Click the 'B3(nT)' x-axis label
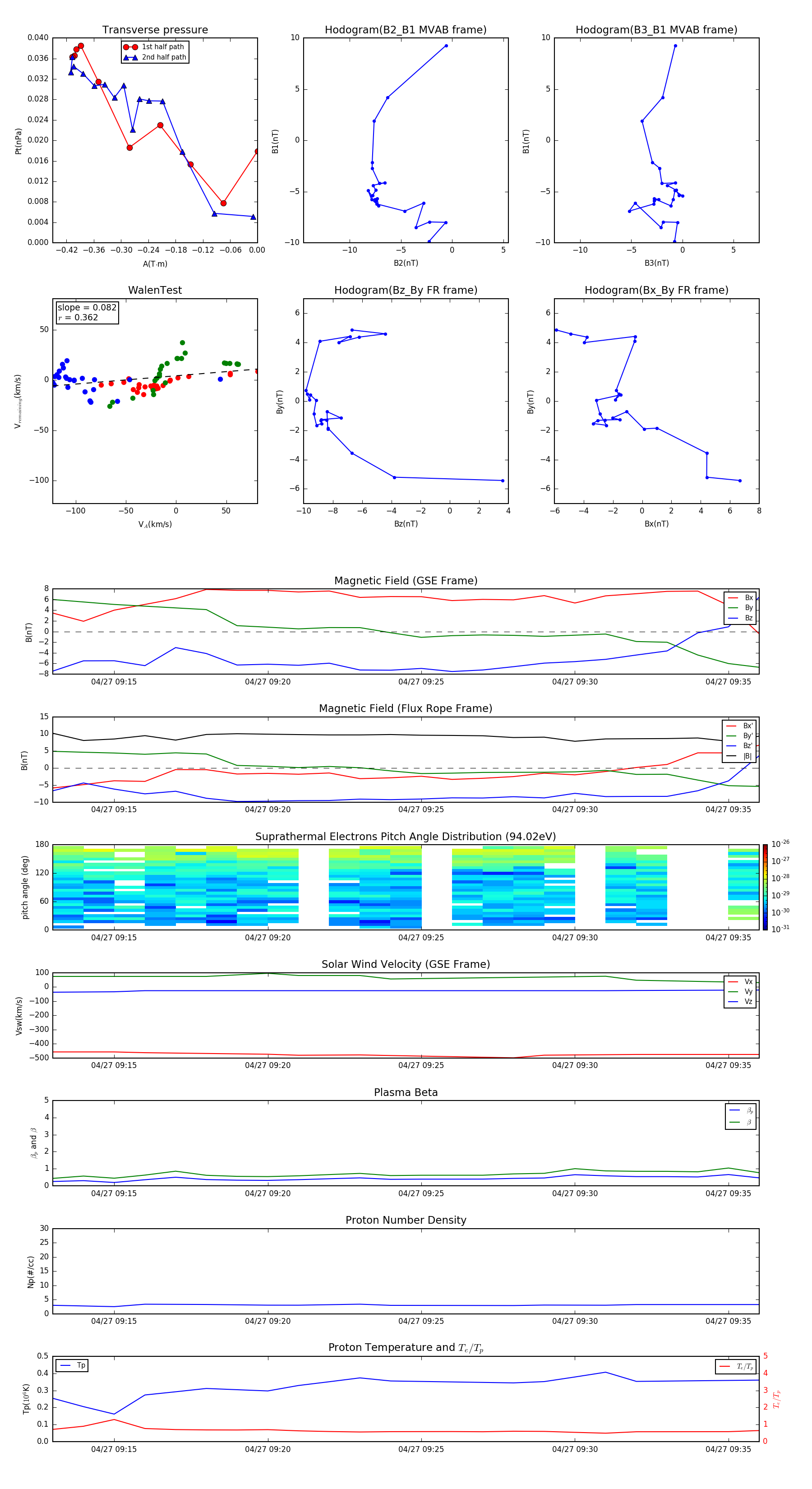The height and width of the screenshot is (1489, 812). 656,263
